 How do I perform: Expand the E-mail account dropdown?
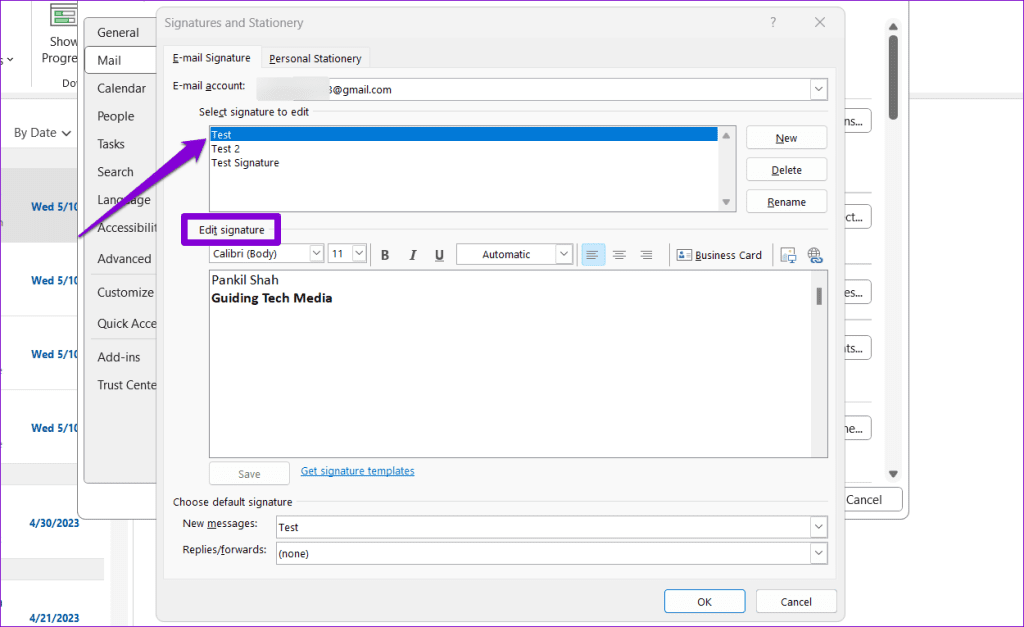click(x=819, y=89)
